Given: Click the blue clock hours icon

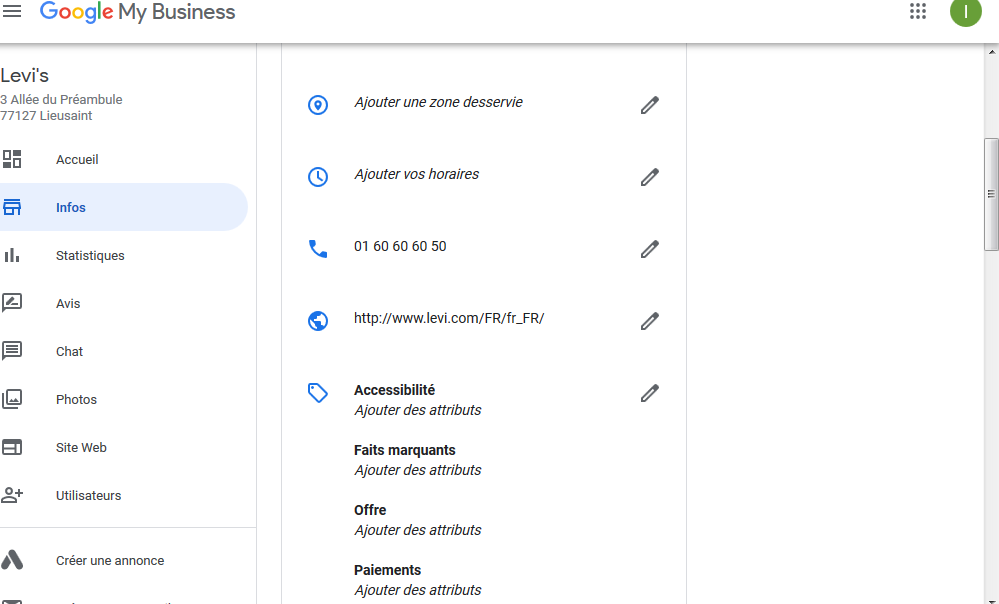Looking at the screenshot, I should (x=318, y=177).
